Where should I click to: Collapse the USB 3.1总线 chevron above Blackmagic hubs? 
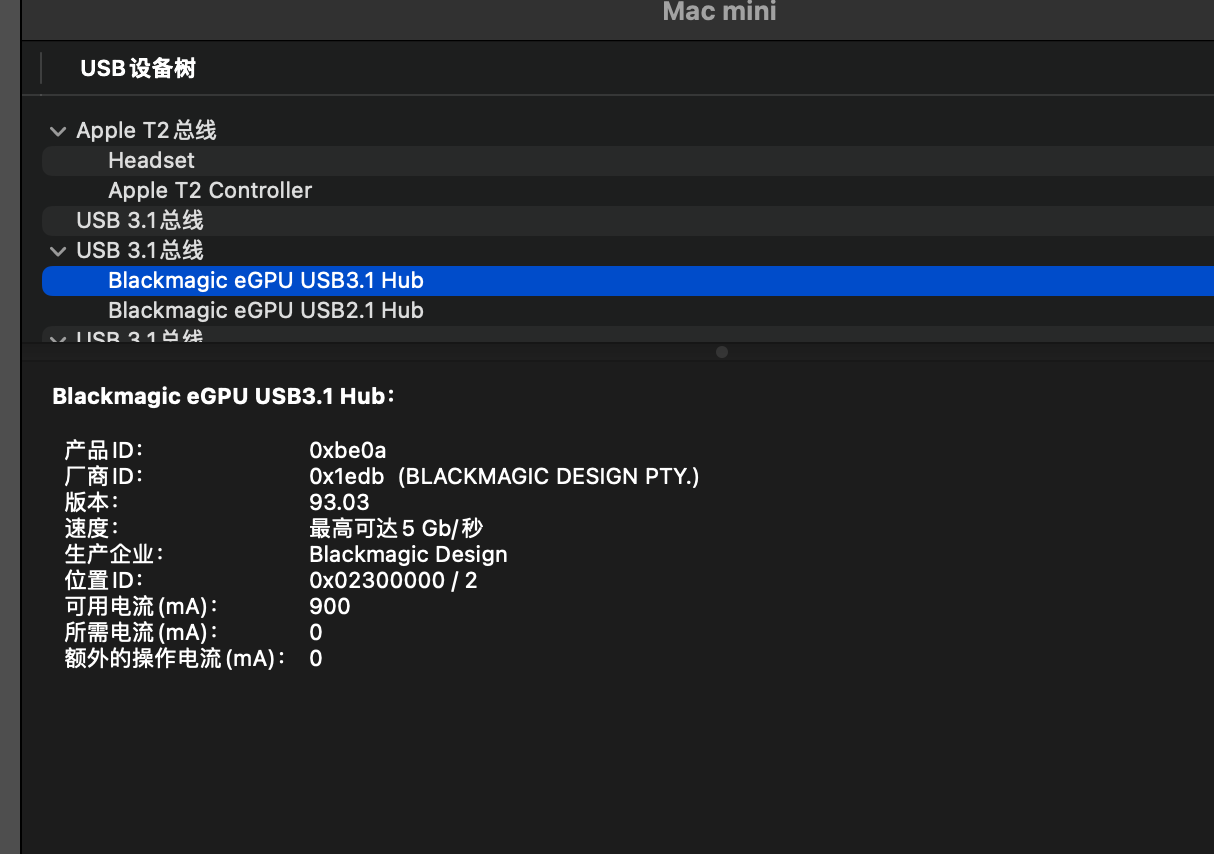pos(57,251)
